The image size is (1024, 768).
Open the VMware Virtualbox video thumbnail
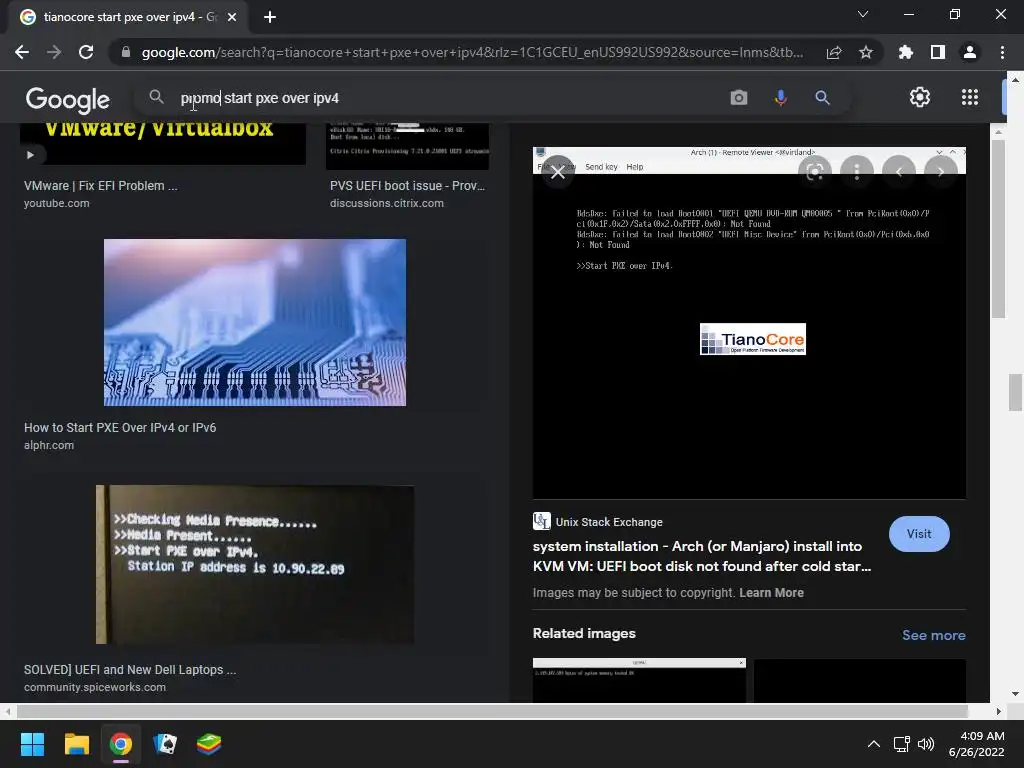[x=163, y=144]
